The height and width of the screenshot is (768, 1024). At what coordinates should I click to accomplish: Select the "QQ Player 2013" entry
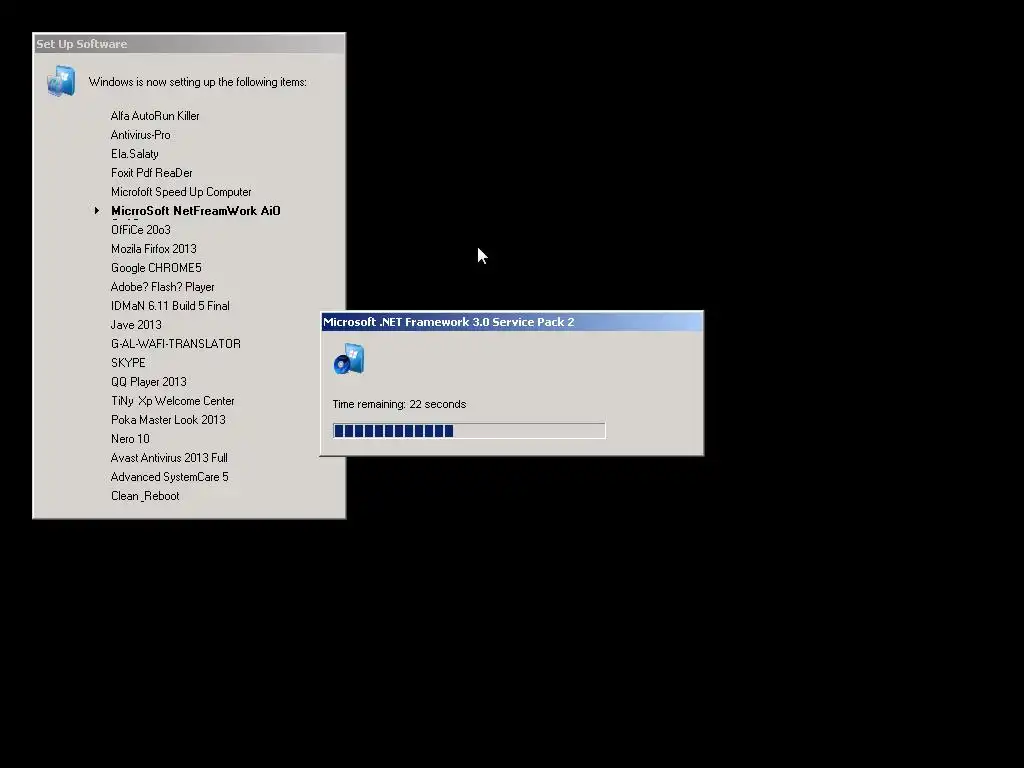tap(148, 381)
